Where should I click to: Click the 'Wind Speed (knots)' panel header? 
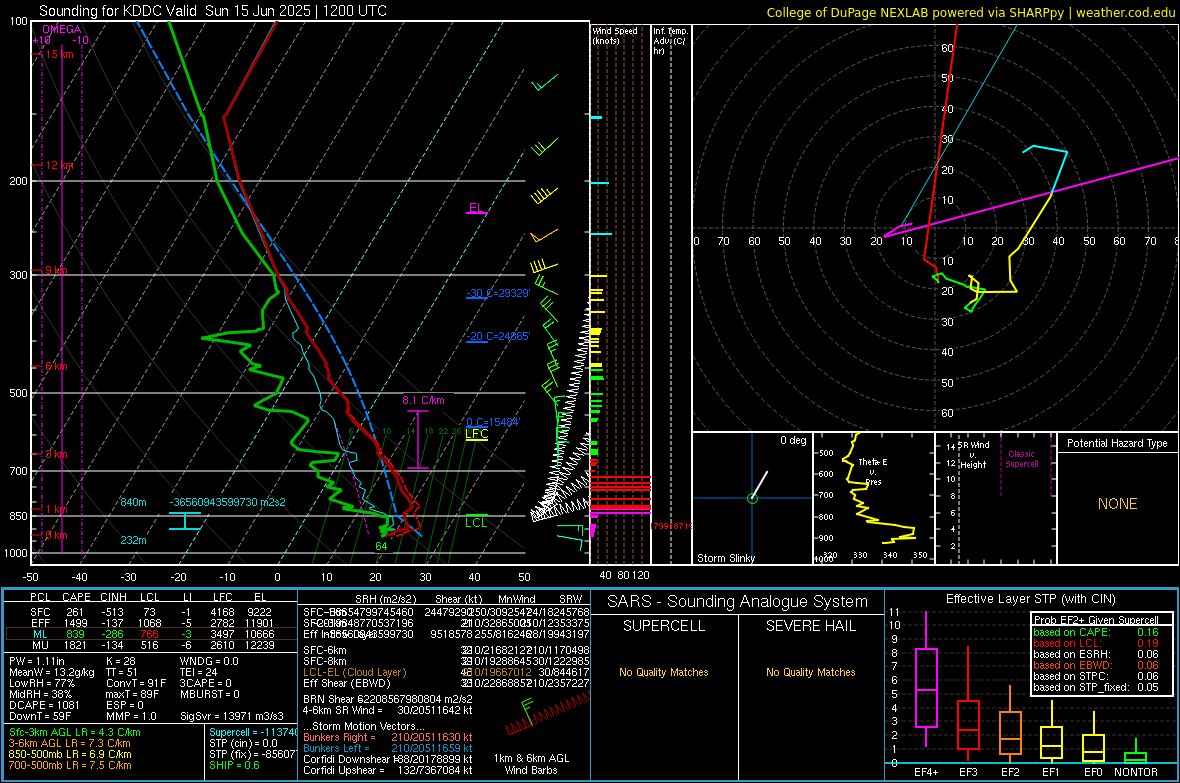click(615, 35)
